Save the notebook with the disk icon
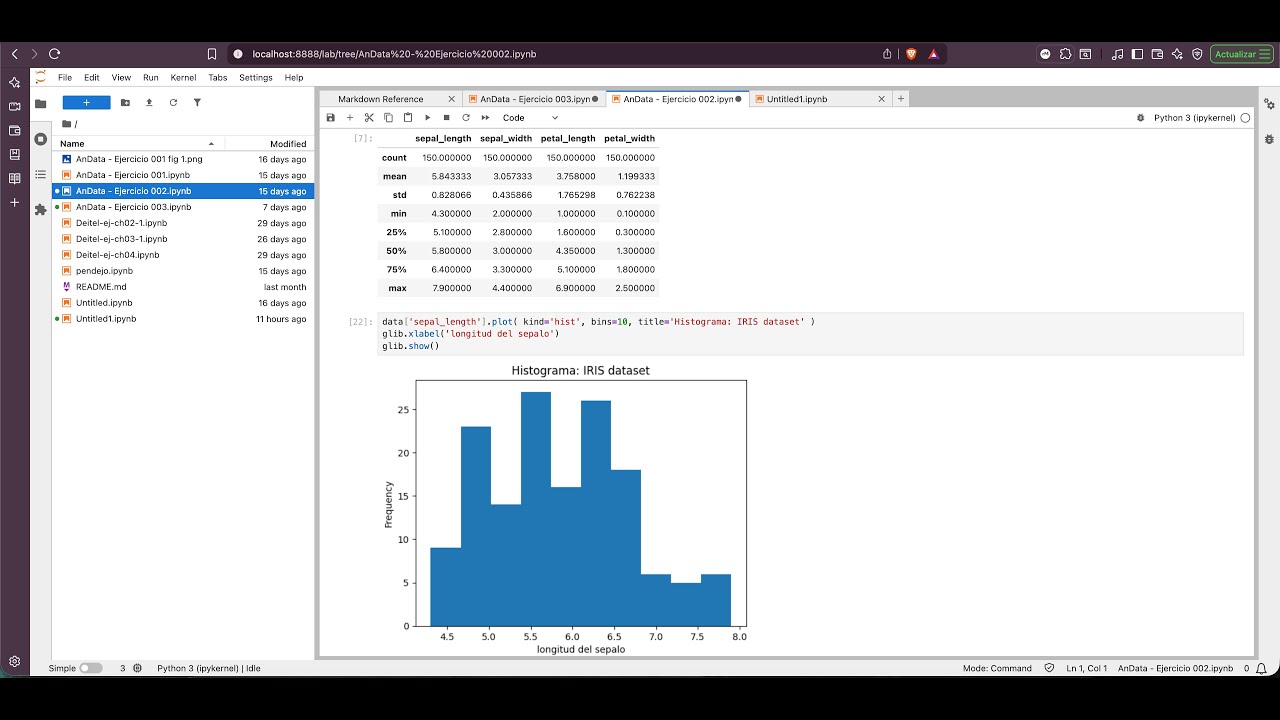 [331, 118]
